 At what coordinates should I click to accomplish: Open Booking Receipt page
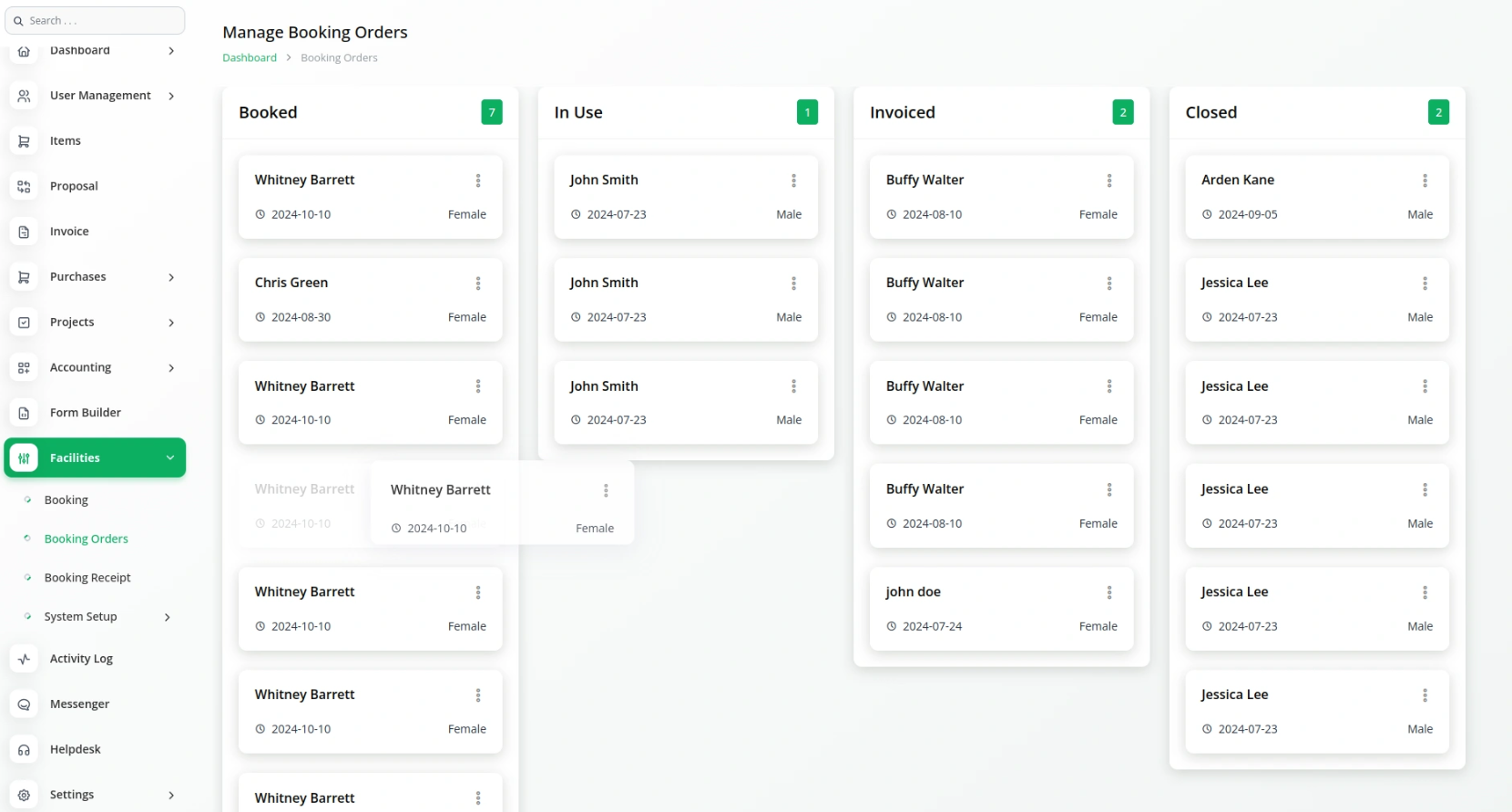87,578
